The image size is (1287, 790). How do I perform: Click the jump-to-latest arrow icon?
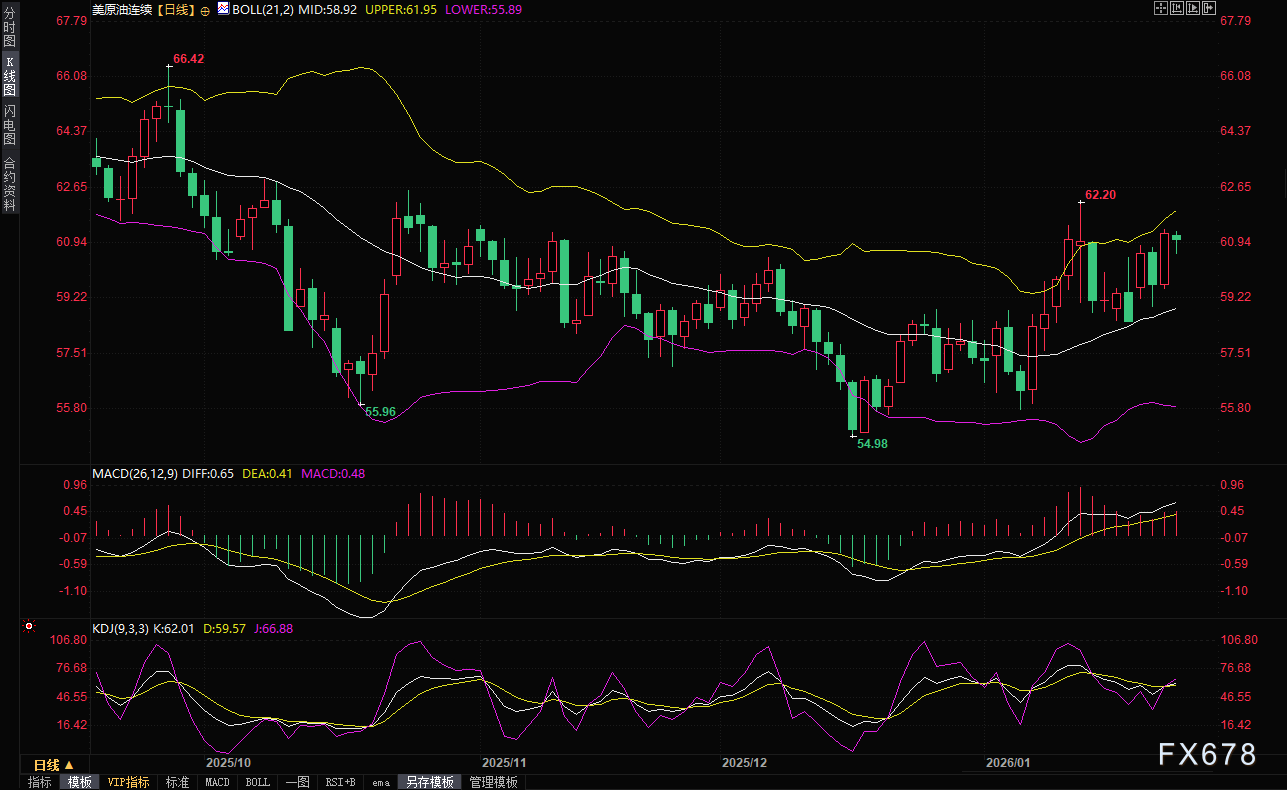click(1208, 8)
